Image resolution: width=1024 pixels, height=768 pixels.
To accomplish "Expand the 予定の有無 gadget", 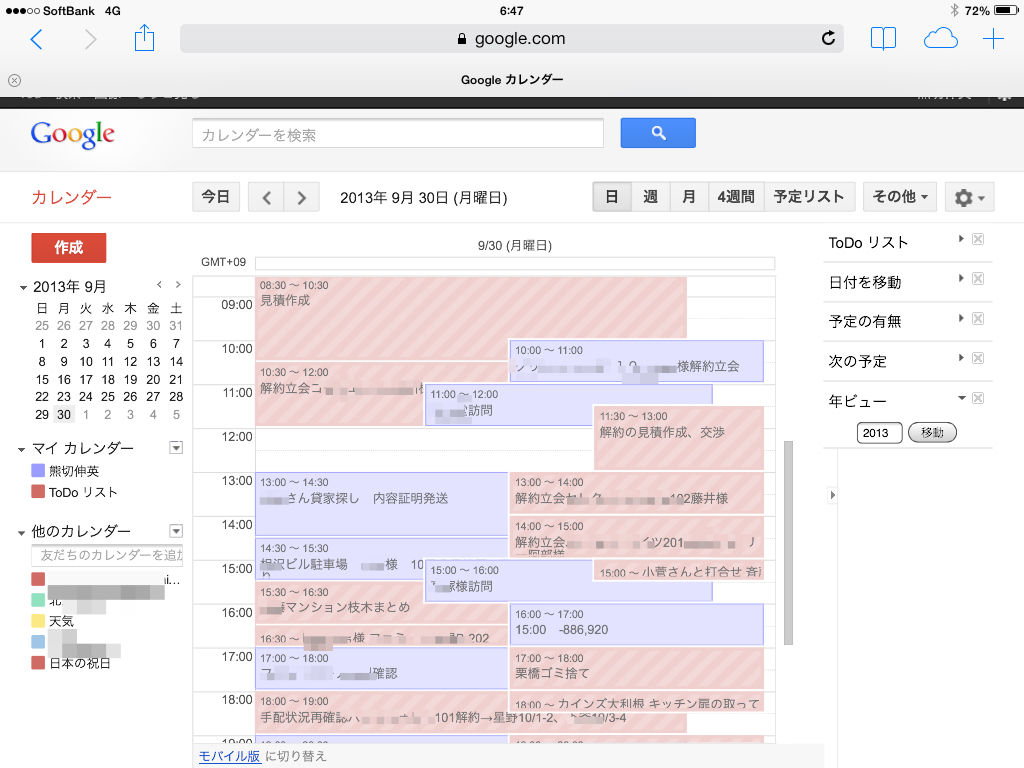I will click(961, 319).
